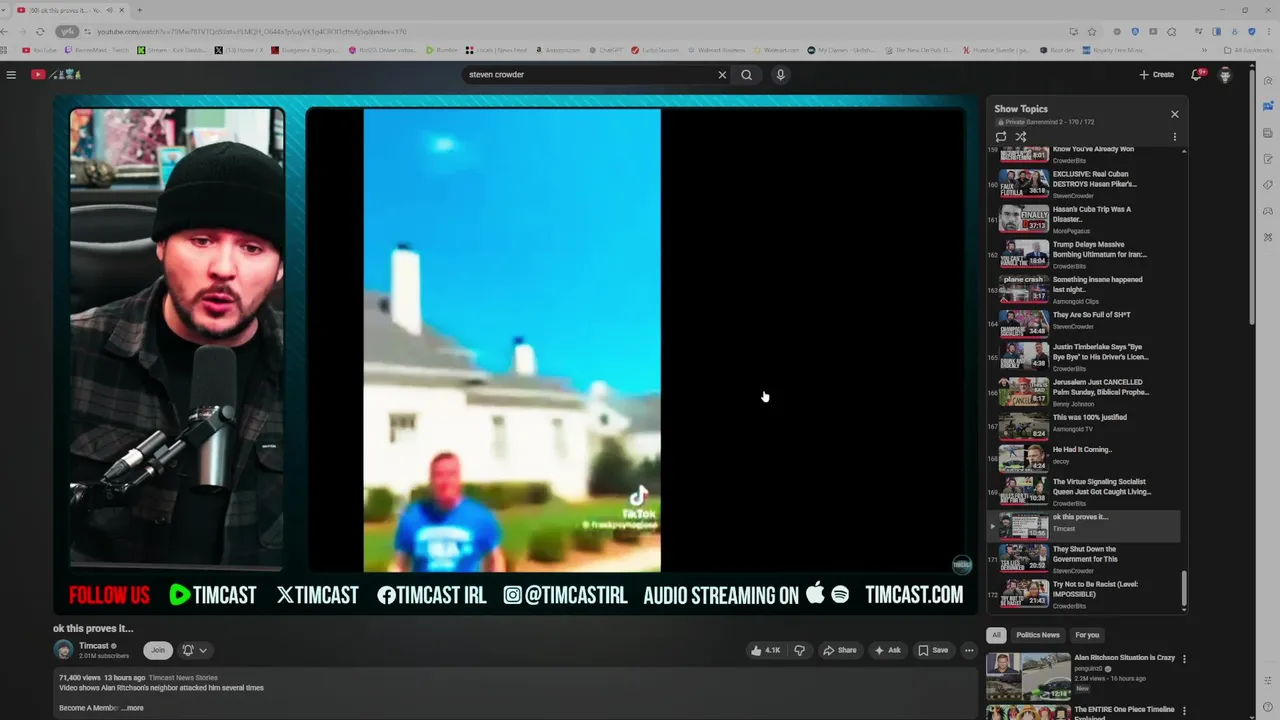Select the 'Politics News' filter chip

(x=1037, y=635)
